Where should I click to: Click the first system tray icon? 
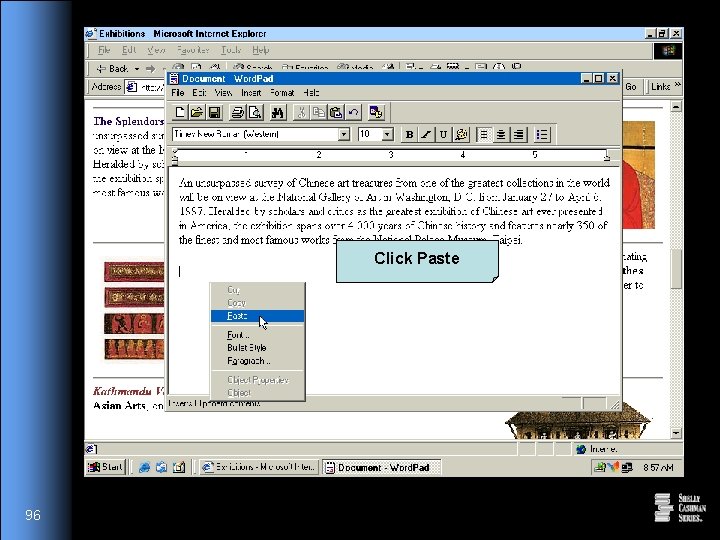(x=600, y=467)
